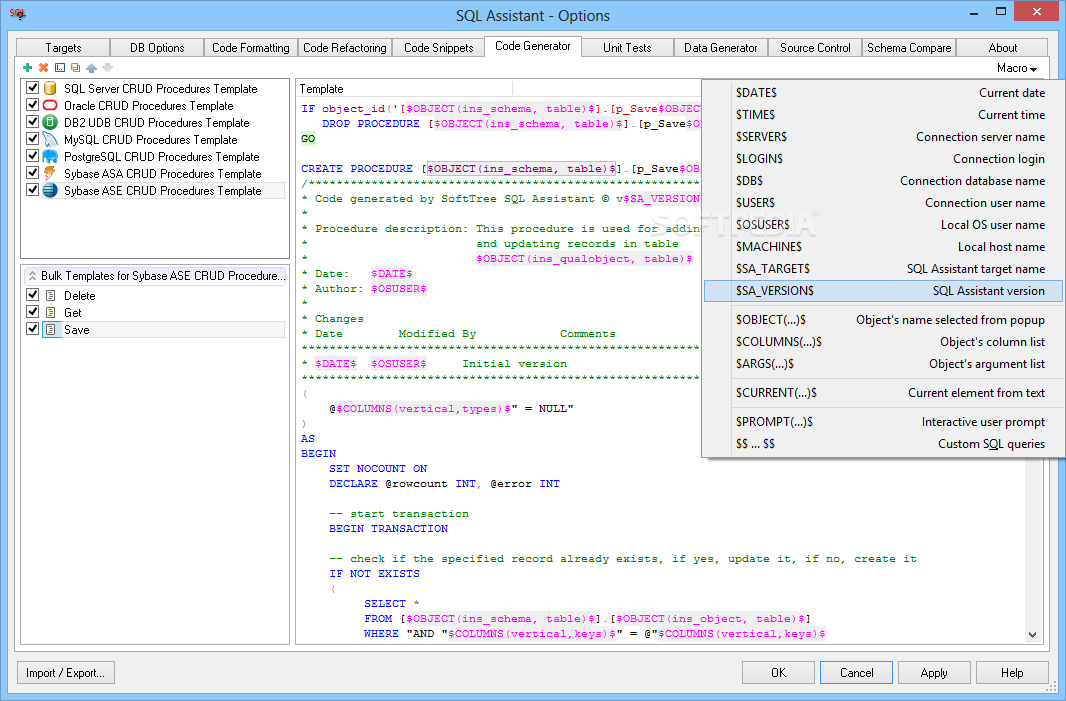
Task: Select the Code Generator tab
Action: (533, 46)
